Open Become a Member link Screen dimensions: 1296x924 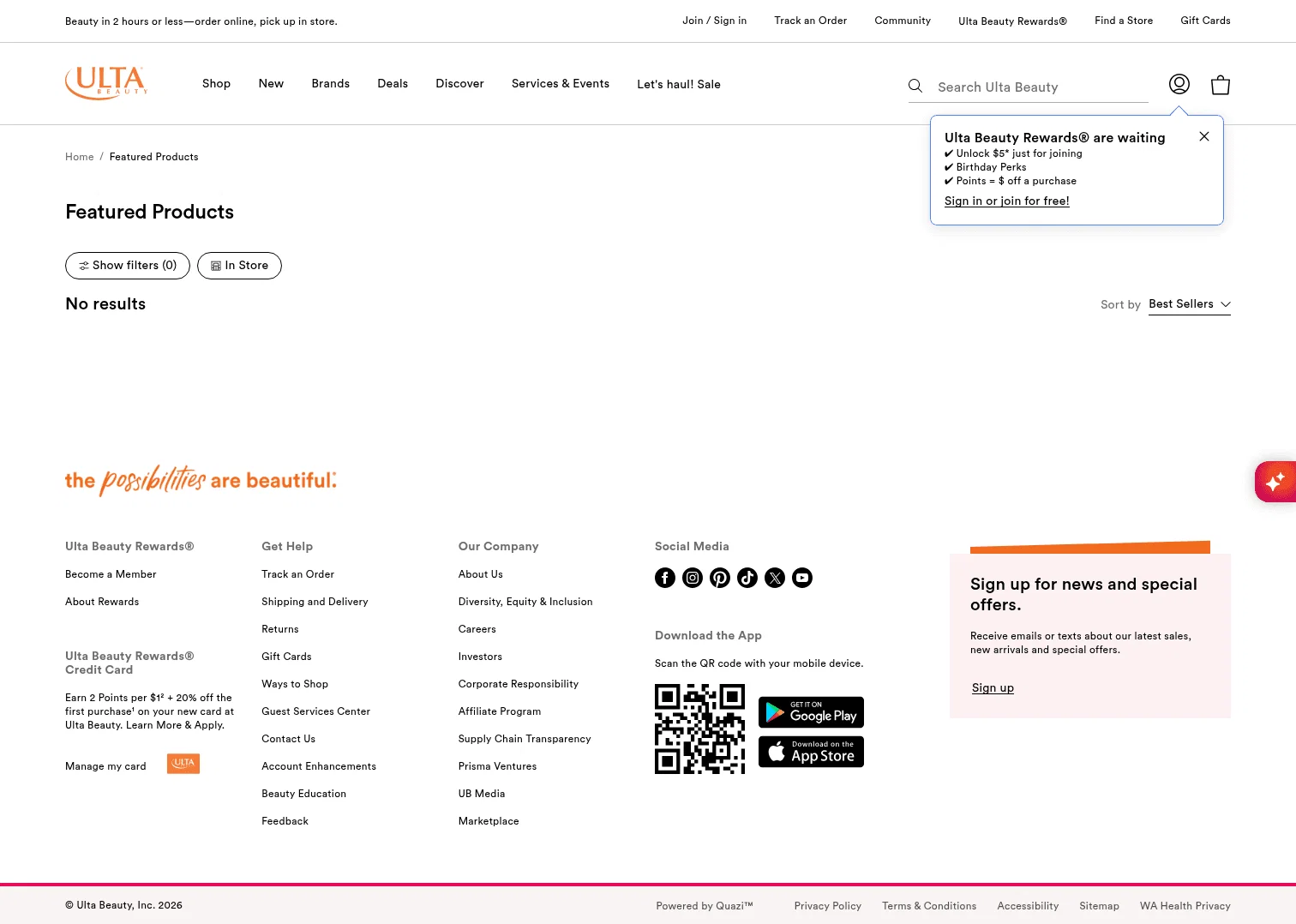pos(111,574)
